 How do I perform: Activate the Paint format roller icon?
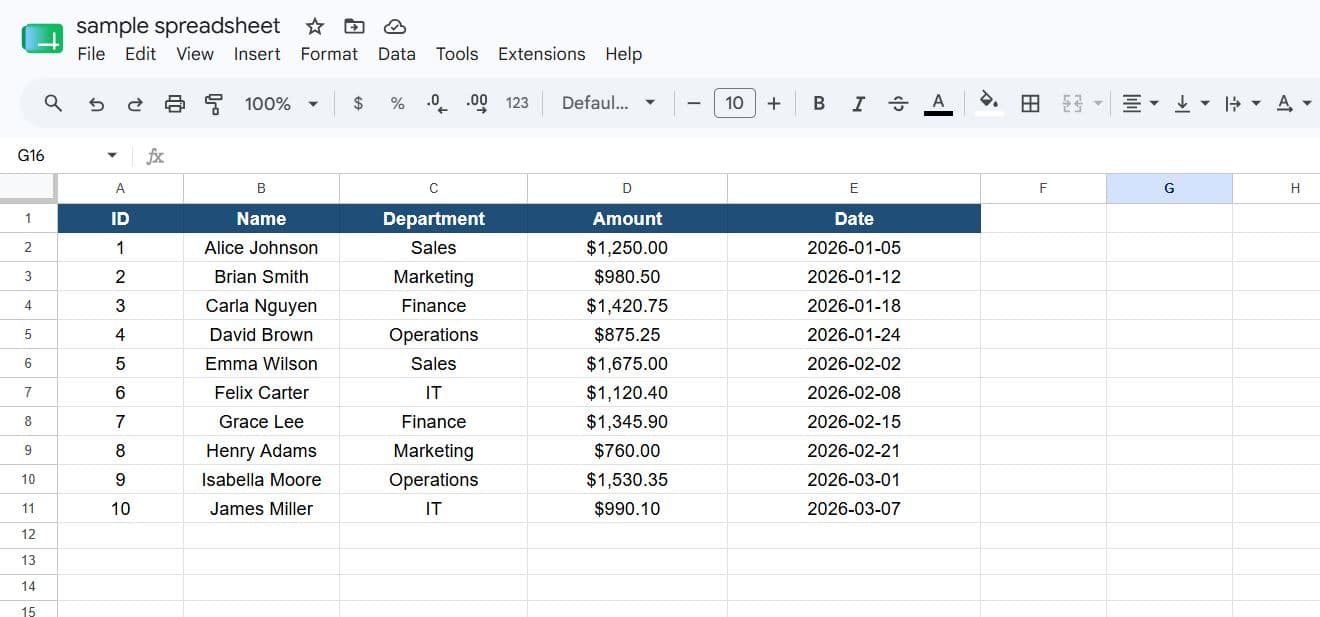(213, 103)
